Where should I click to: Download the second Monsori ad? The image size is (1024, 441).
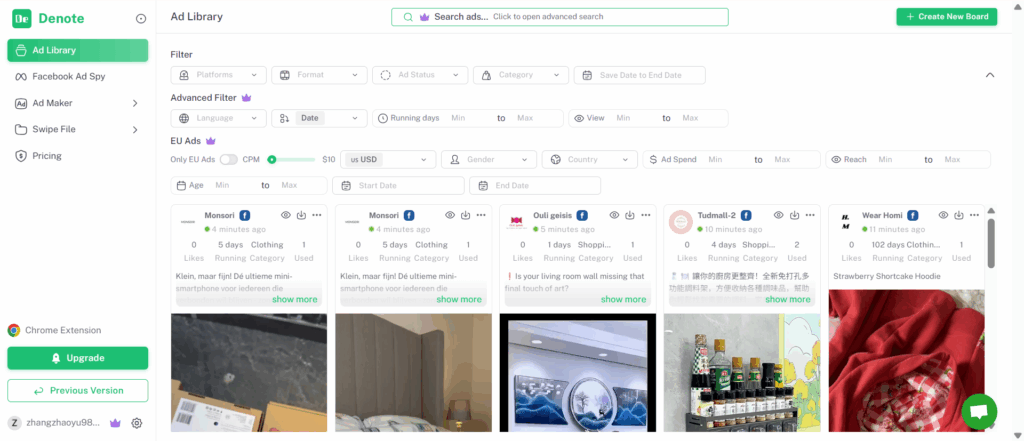(466, 215)
